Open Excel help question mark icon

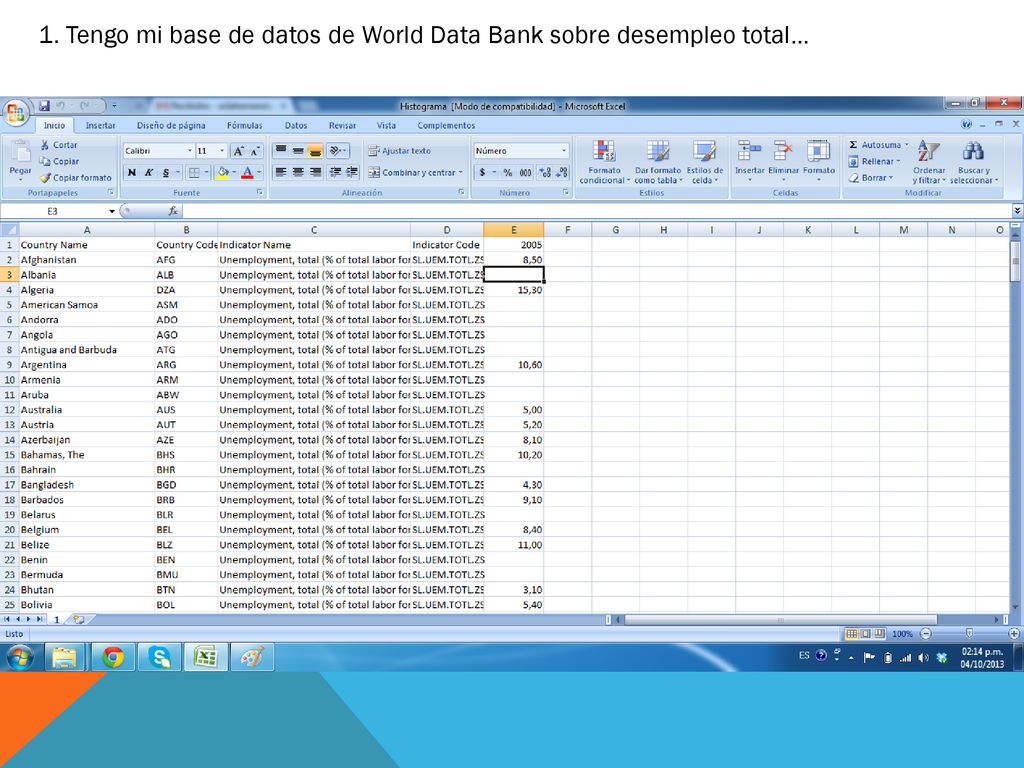coord(967,124)
